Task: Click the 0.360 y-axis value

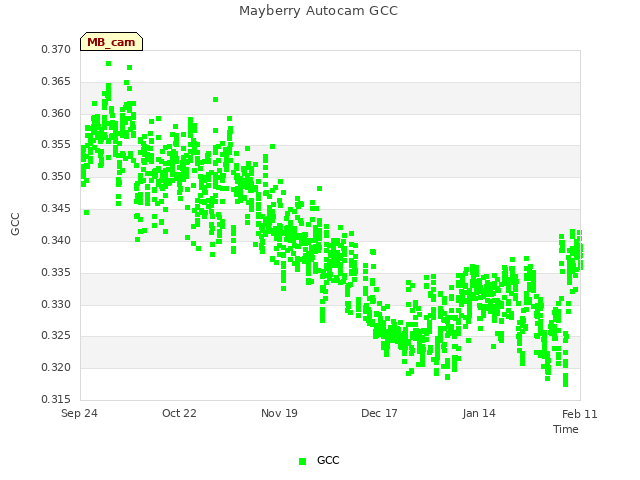Action: (x=56, y=113)
